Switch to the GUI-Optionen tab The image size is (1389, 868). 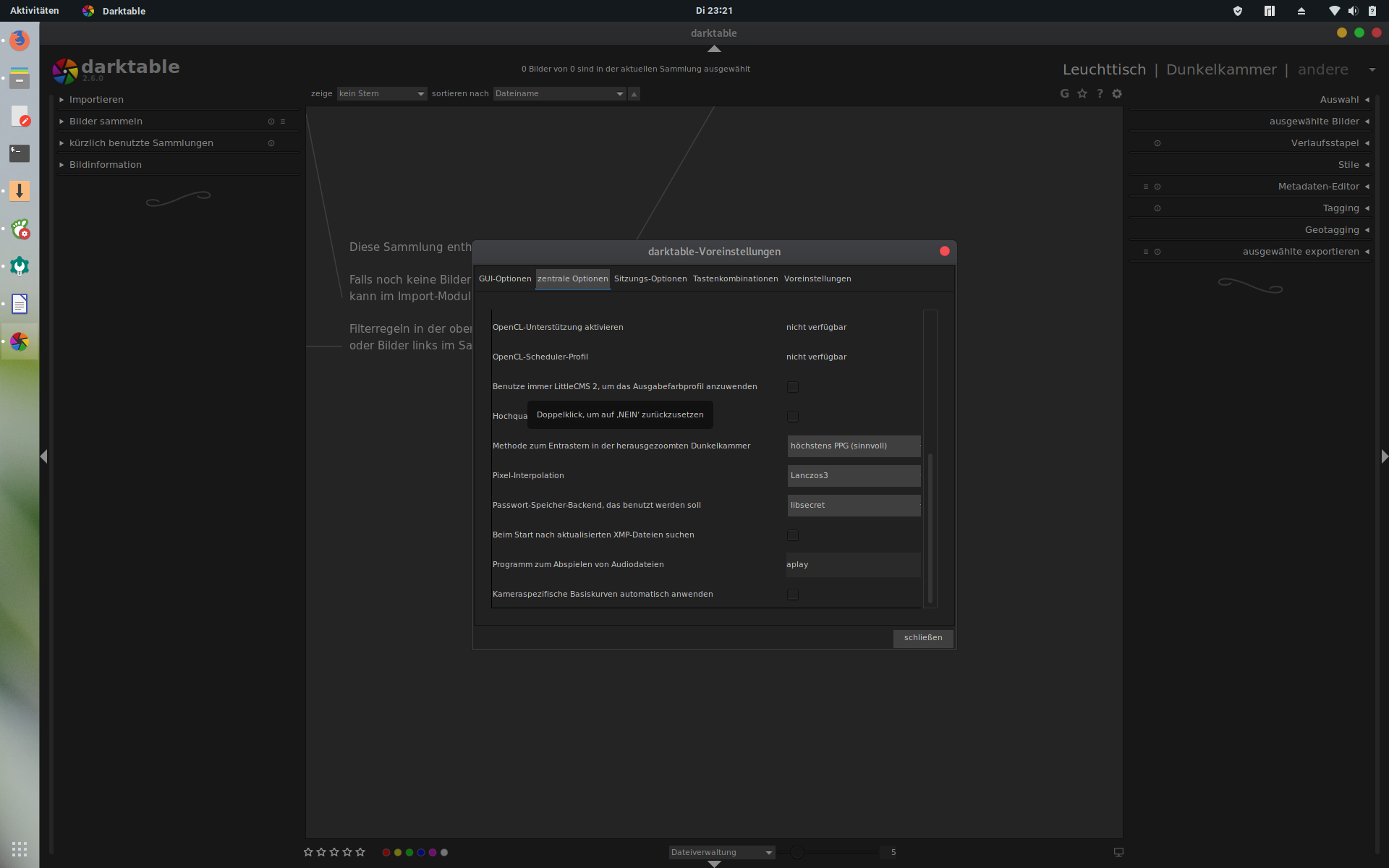(x=505, y=279)
